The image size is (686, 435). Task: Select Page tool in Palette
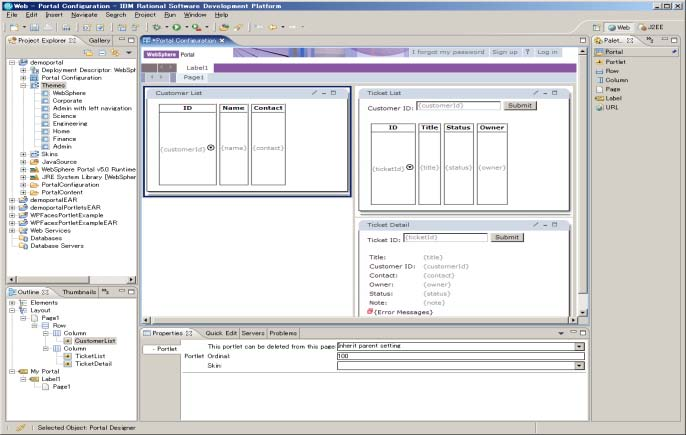click(608, 89)
